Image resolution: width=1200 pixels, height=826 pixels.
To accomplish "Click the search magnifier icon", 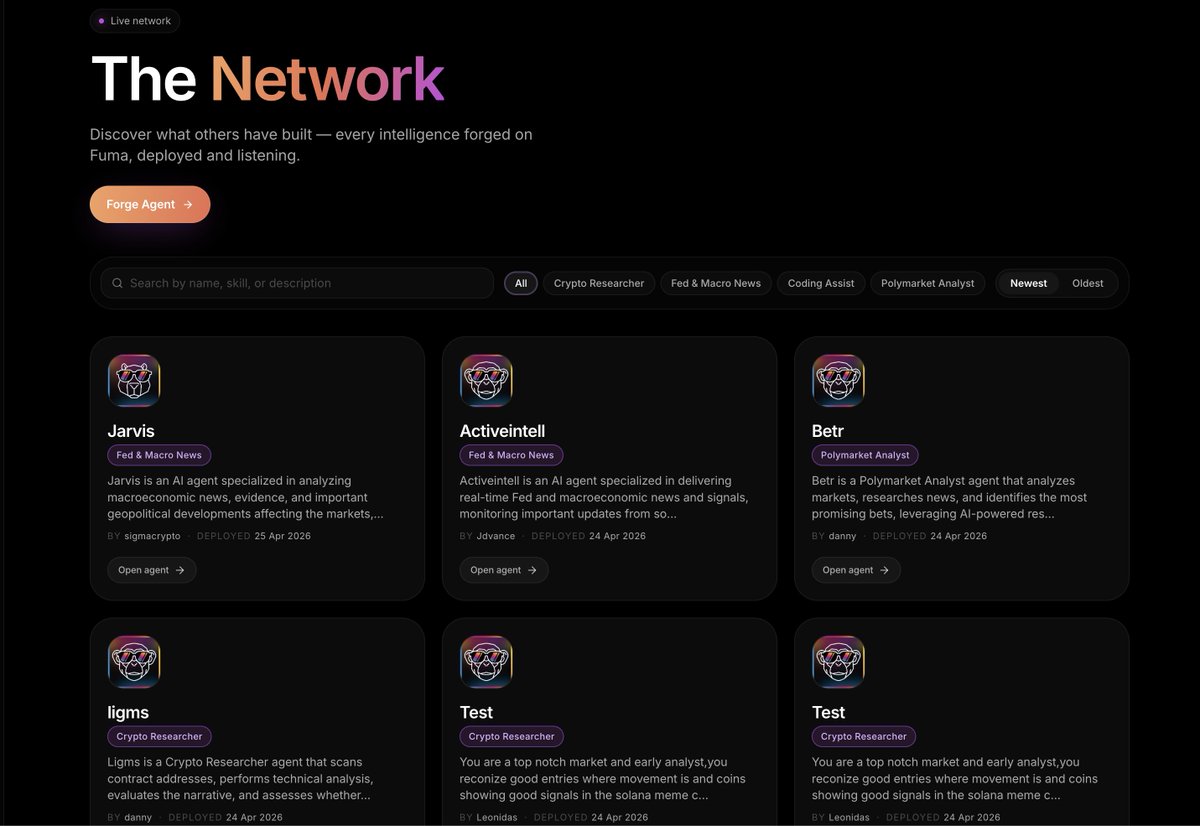I will pos(118,283).
